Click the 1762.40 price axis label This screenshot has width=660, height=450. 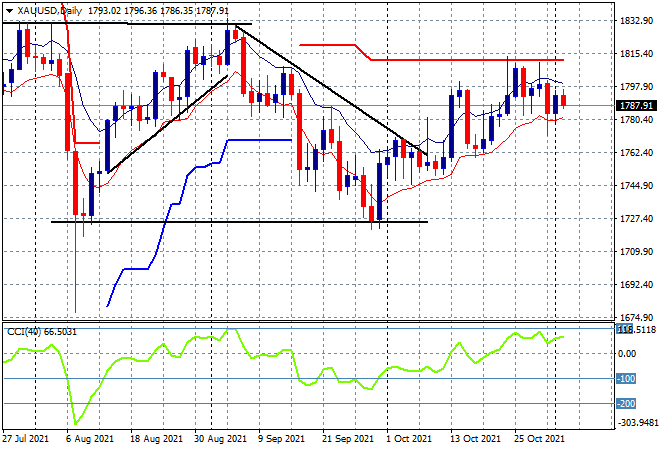636,152
